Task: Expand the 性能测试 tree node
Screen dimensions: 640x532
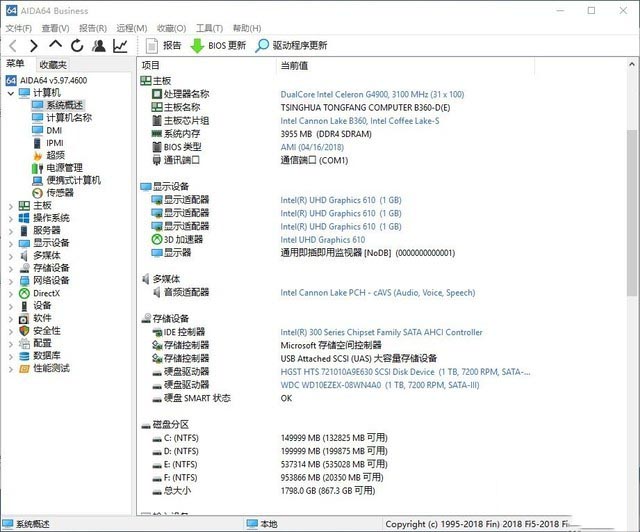Action: [x=11, y=369]
